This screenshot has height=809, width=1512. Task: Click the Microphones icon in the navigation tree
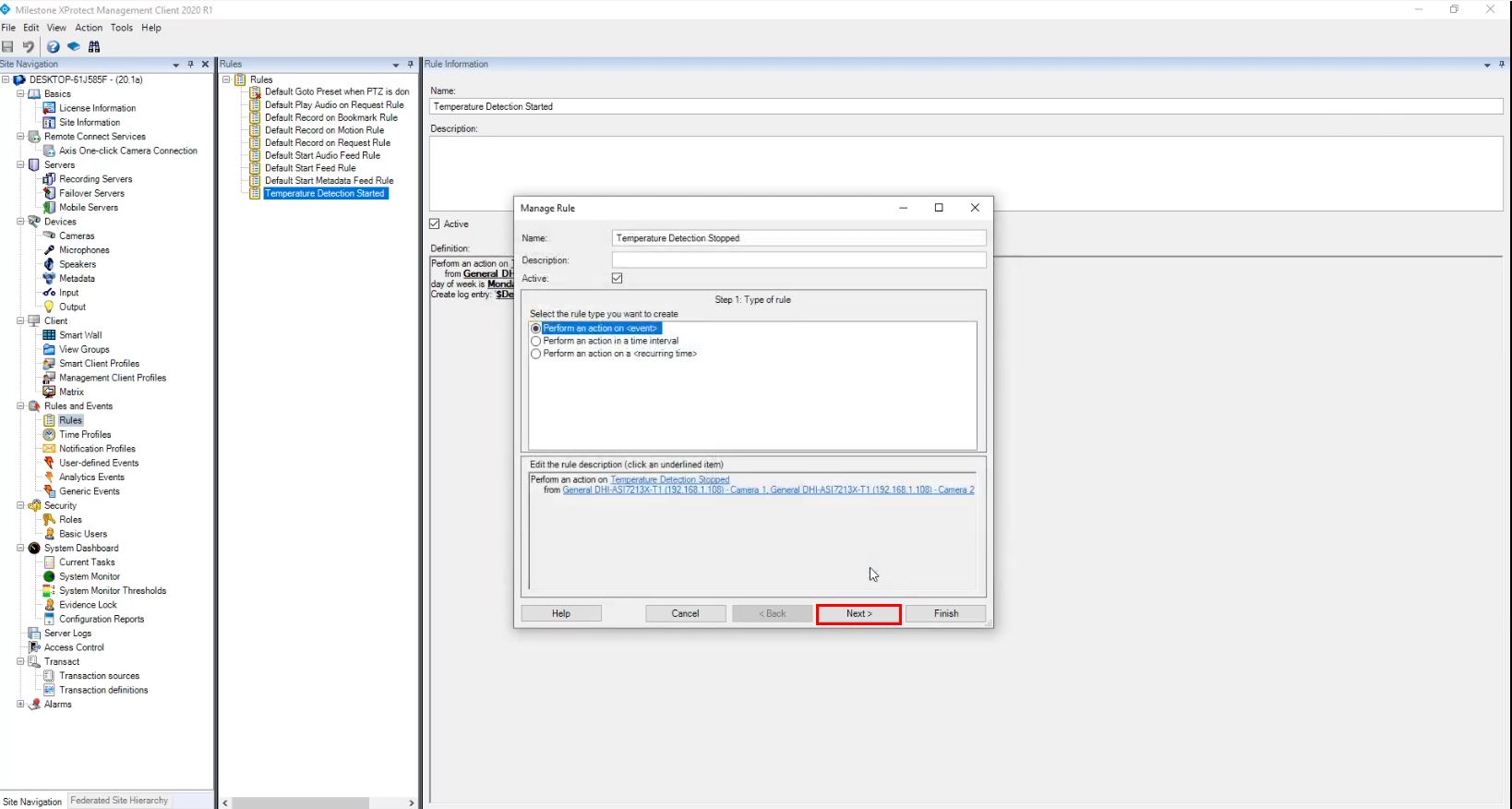coord(49,250)
